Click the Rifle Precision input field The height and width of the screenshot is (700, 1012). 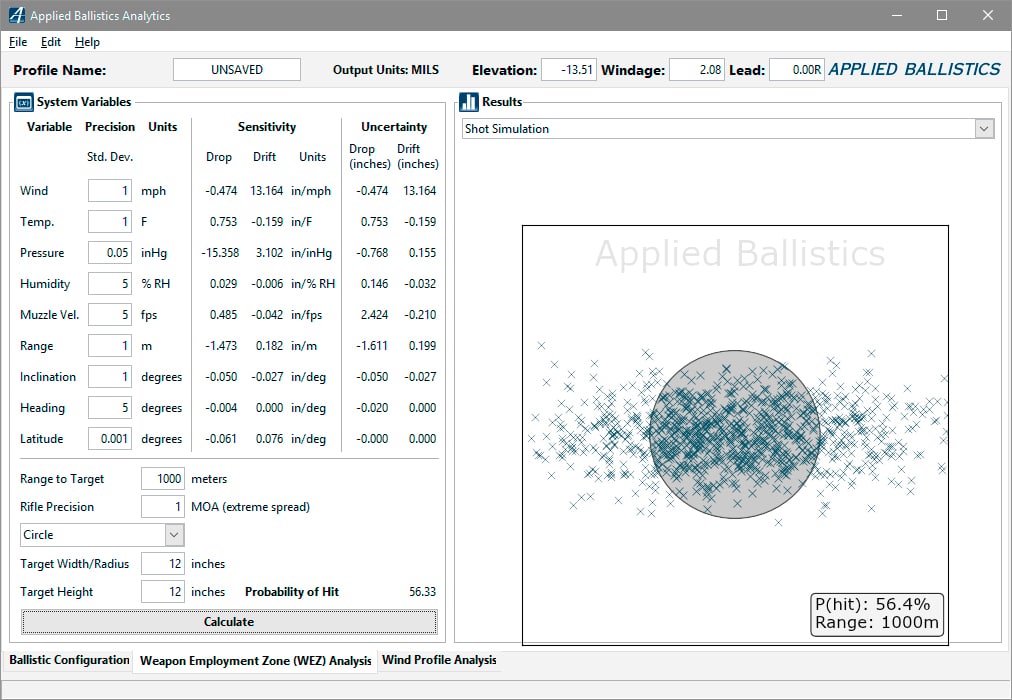click(x=163, y=506)
